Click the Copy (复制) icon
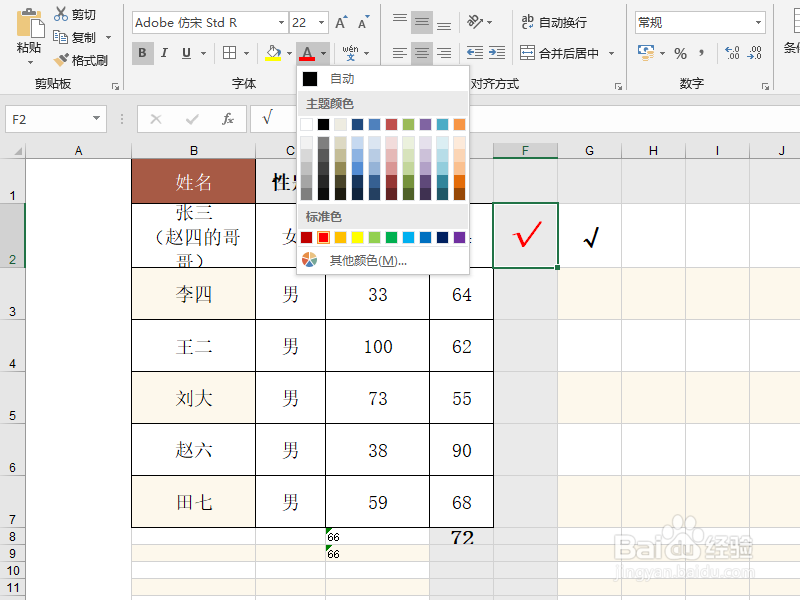The width and height of the screenshot is (800, 600). point(62,36)
